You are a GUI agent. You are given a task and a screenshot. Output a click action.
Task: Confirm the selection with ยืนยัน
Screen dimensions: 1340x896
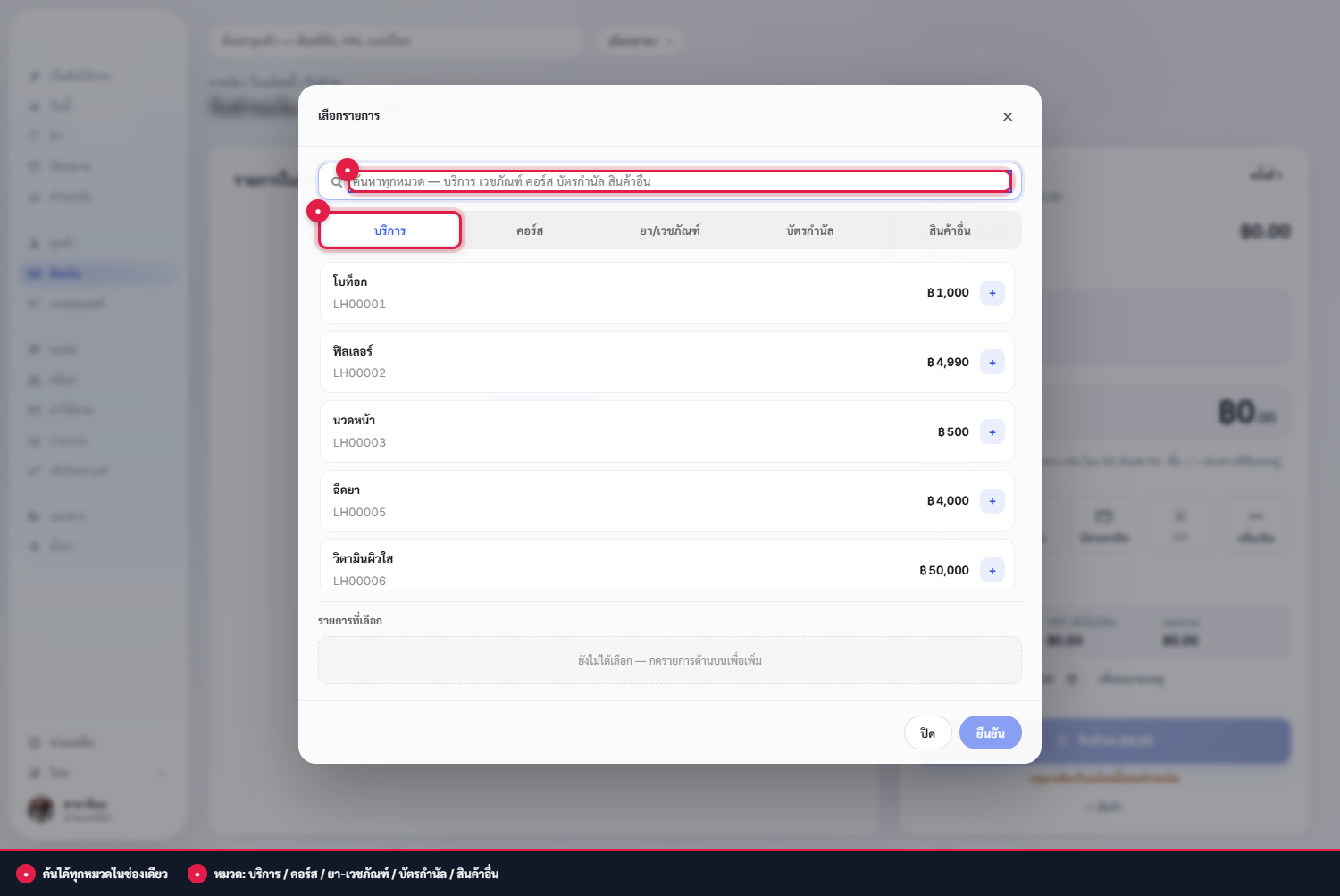pos(991,733)
